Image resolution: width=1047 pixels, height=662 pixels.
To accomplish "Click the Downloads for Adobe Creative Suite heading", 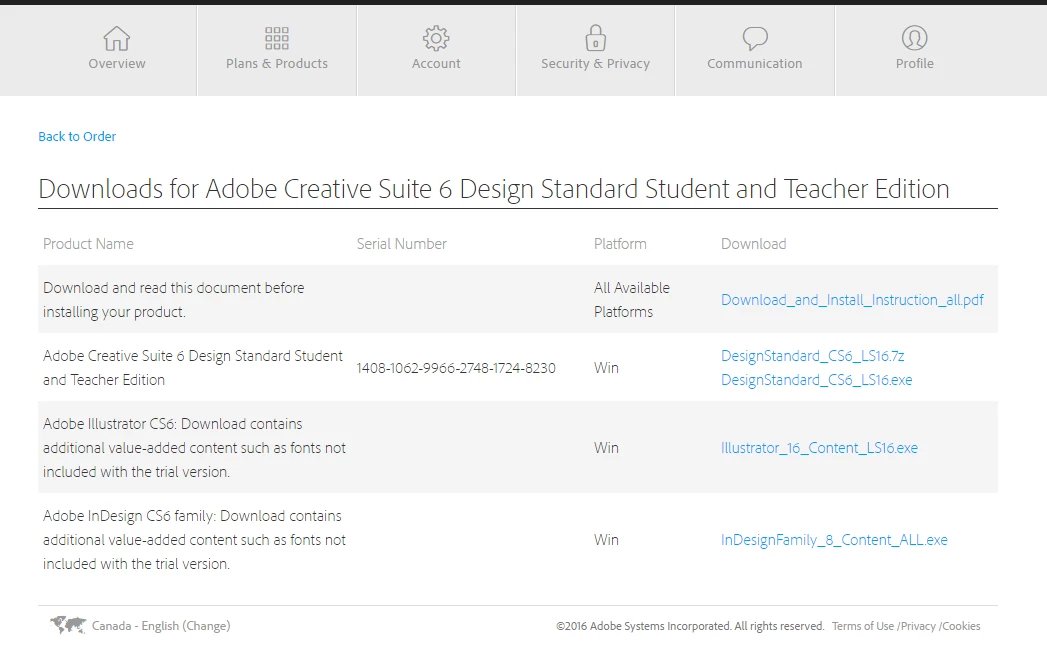I will 493,189.
